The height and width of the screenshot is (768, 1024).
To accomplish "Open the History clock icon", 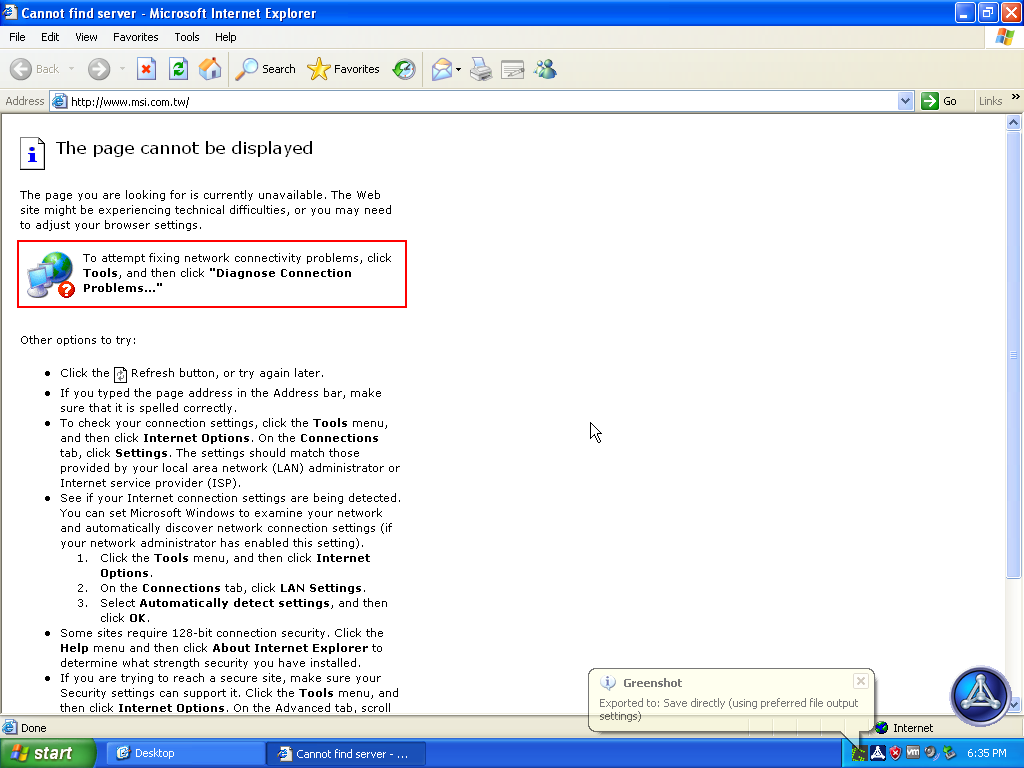I will [404, 69].
